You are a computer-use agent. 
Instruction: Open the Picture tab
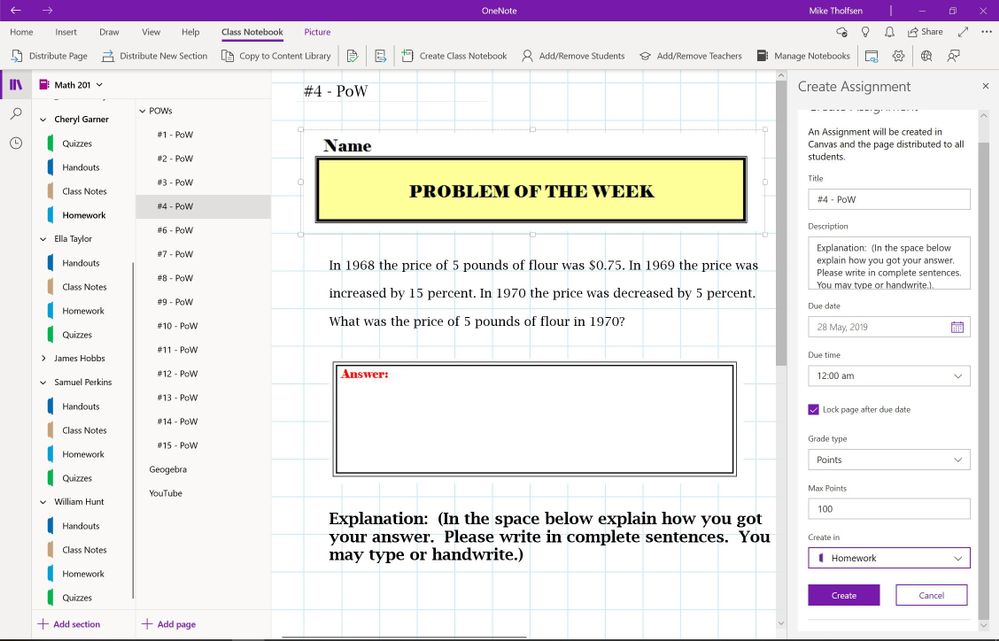click(x=317, y=32)
